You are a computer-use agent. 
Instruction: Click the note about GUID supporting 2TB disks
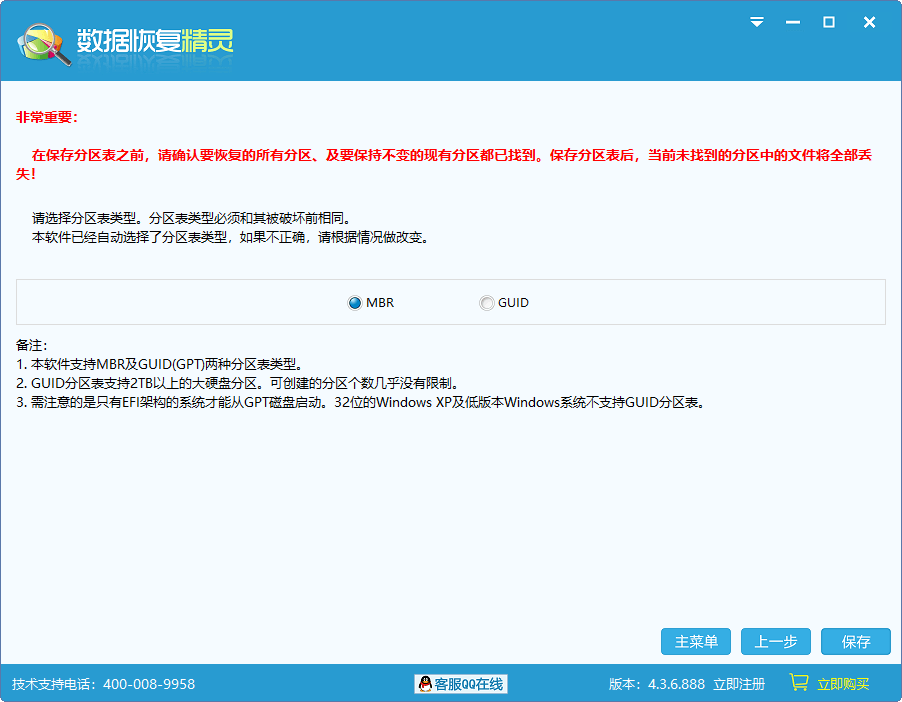[x=238, y=383]
